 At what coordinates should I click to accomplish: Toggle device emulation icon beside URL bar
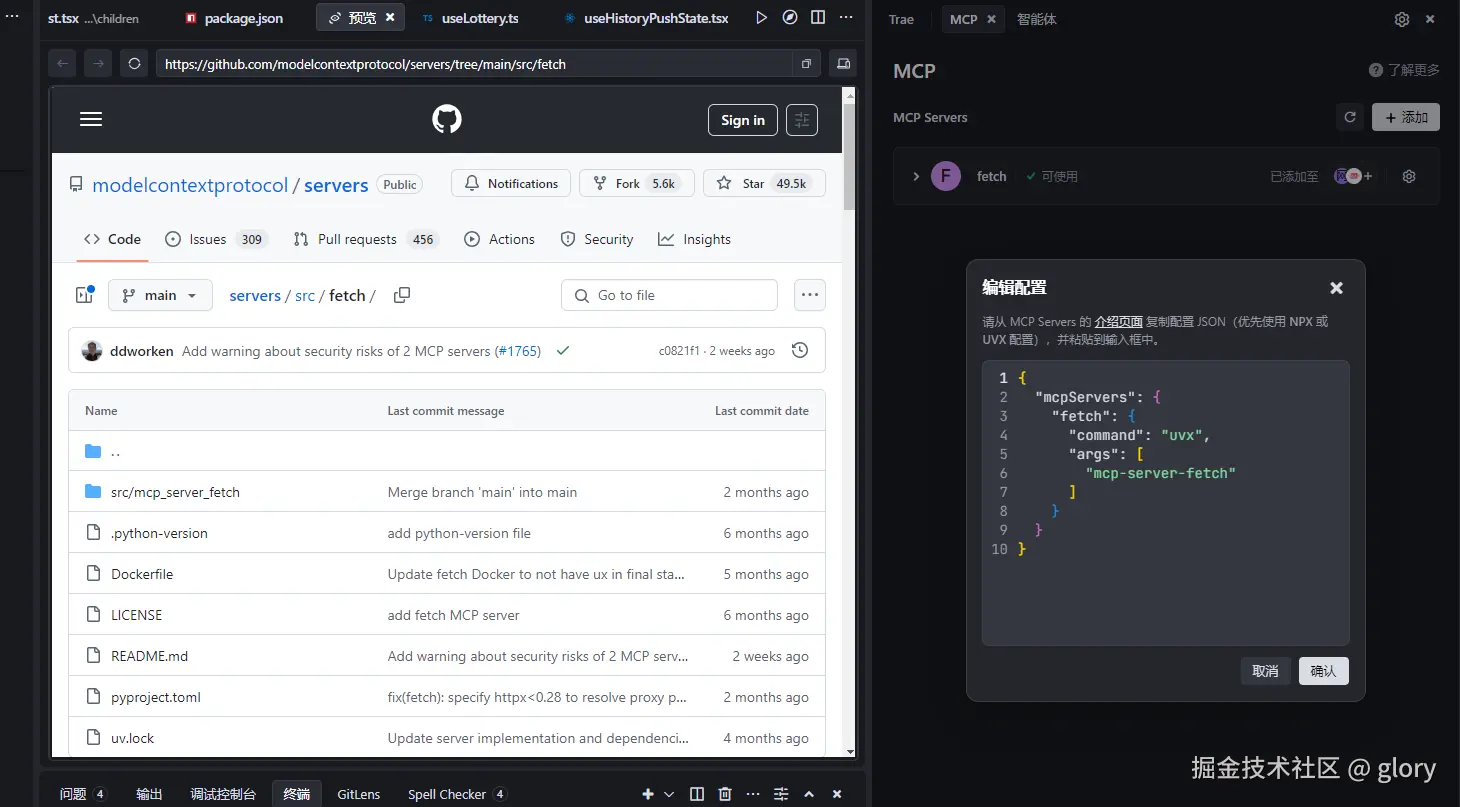click(x=843, y=64)
